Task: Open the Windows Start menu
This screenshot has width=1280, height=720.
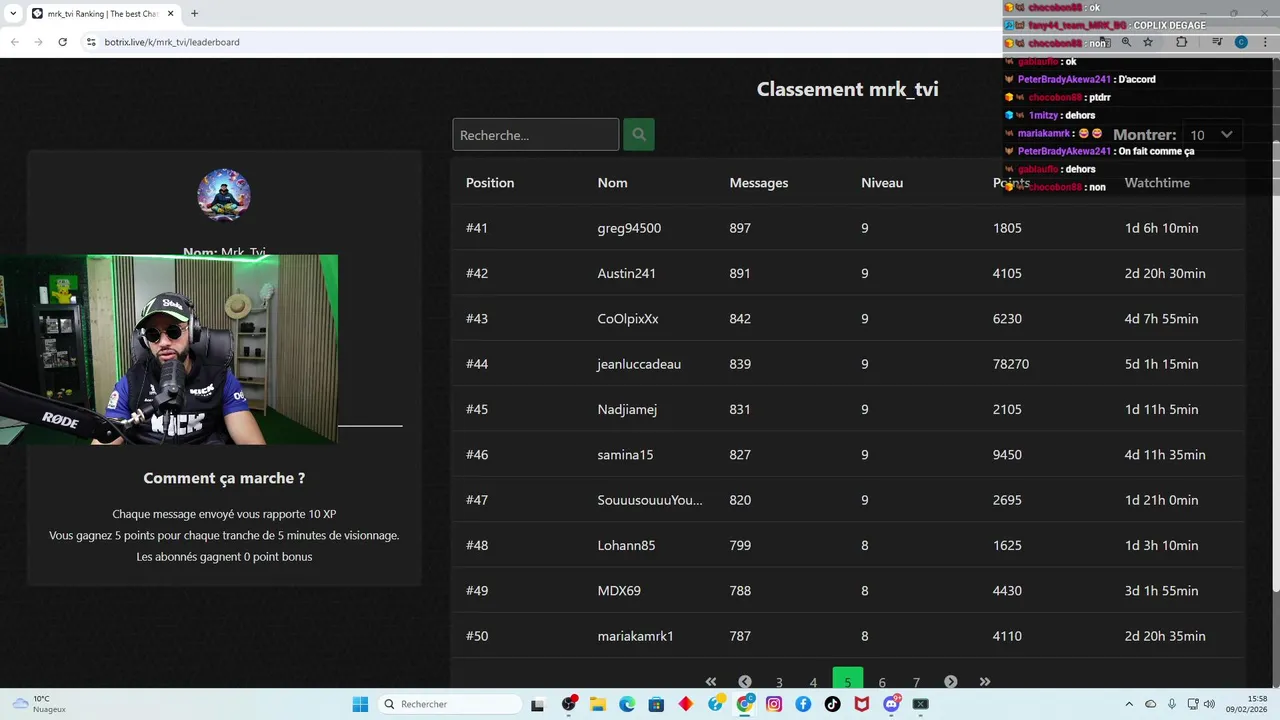Action: click(360, 704)
